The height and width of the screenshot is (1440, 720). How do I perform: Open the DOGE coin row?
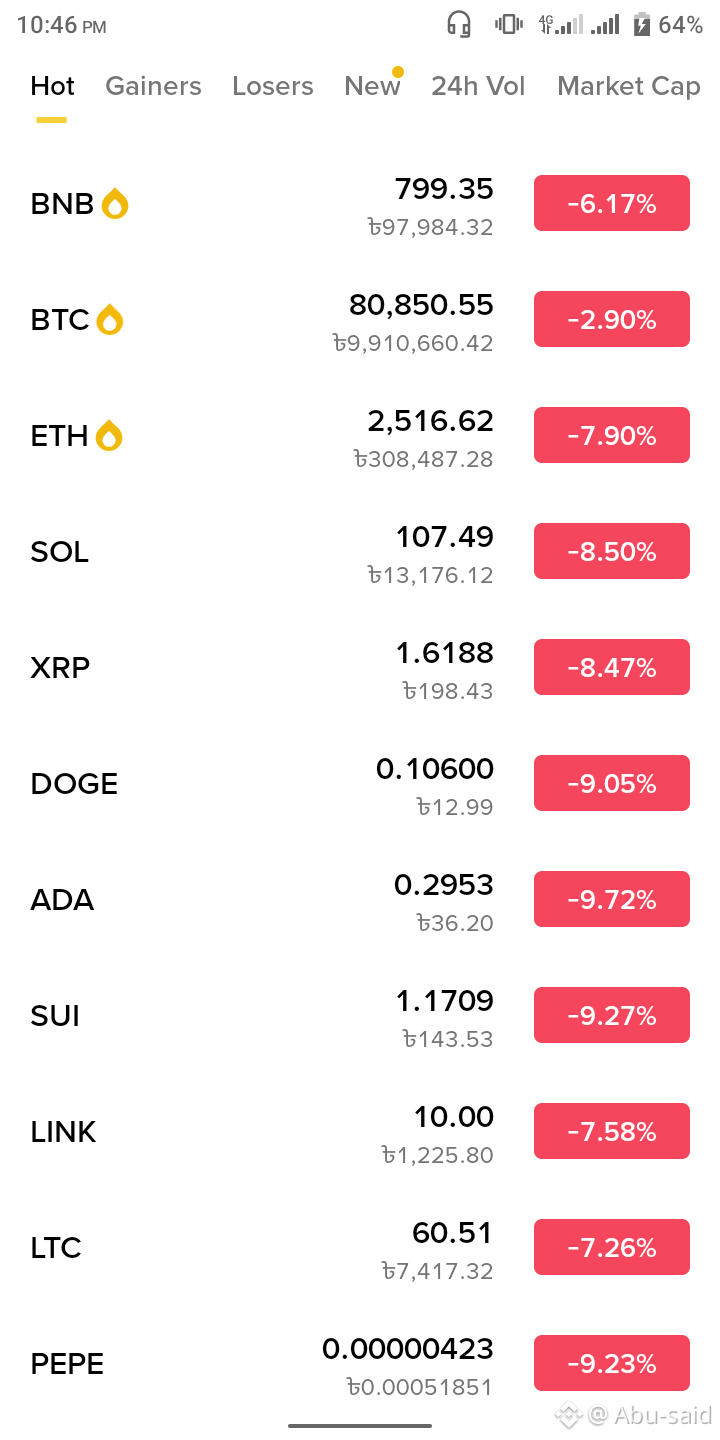tap(360, 784)
